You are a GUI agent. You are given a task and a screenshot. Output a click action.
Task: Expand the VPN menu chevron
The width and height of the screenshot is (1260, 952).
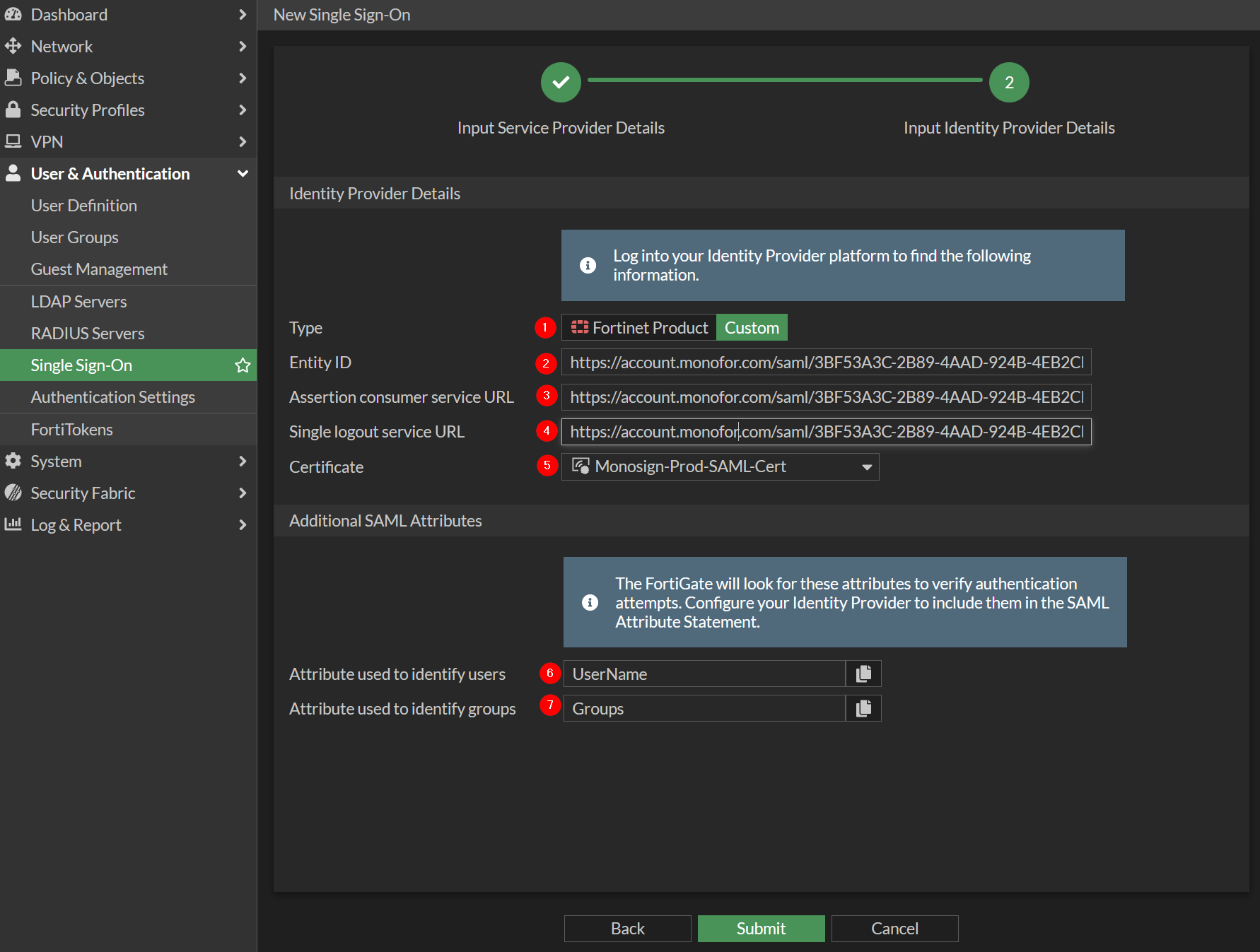point(243,142)
